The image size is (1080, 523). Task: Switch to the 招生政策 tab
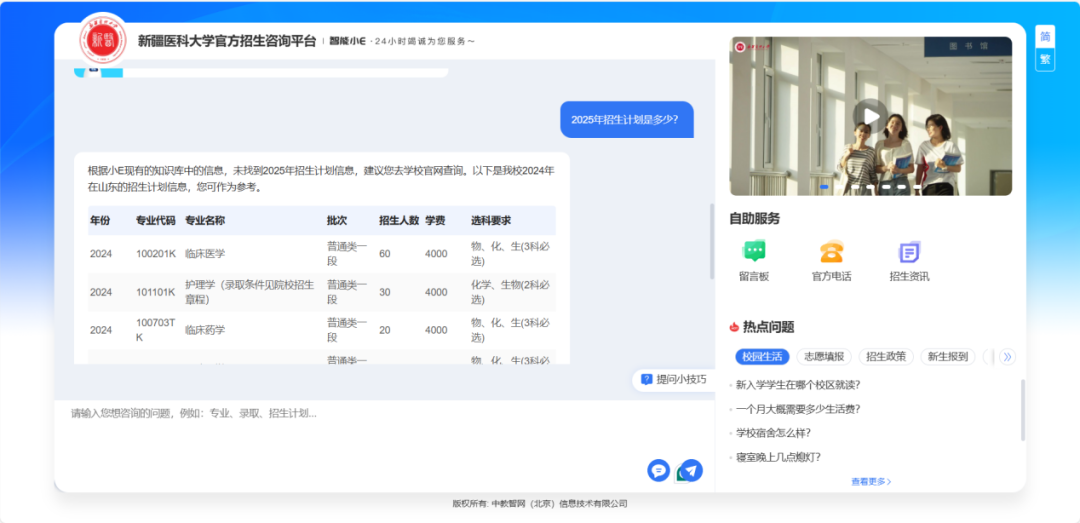click(x=886, y=357)
